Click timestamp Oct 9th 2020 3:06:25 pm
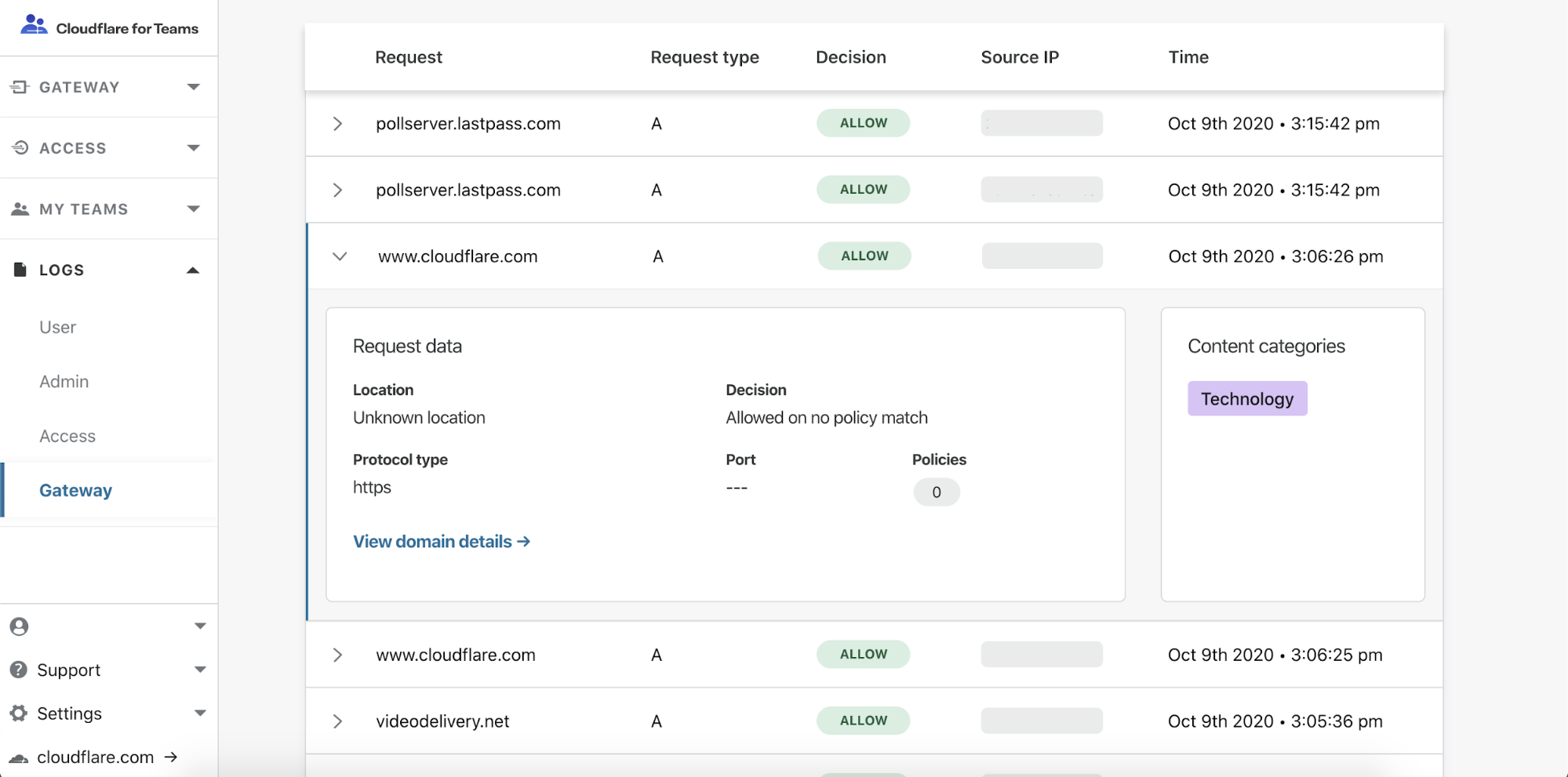Screen dimensions: 1568x777 click(1275, 655)
